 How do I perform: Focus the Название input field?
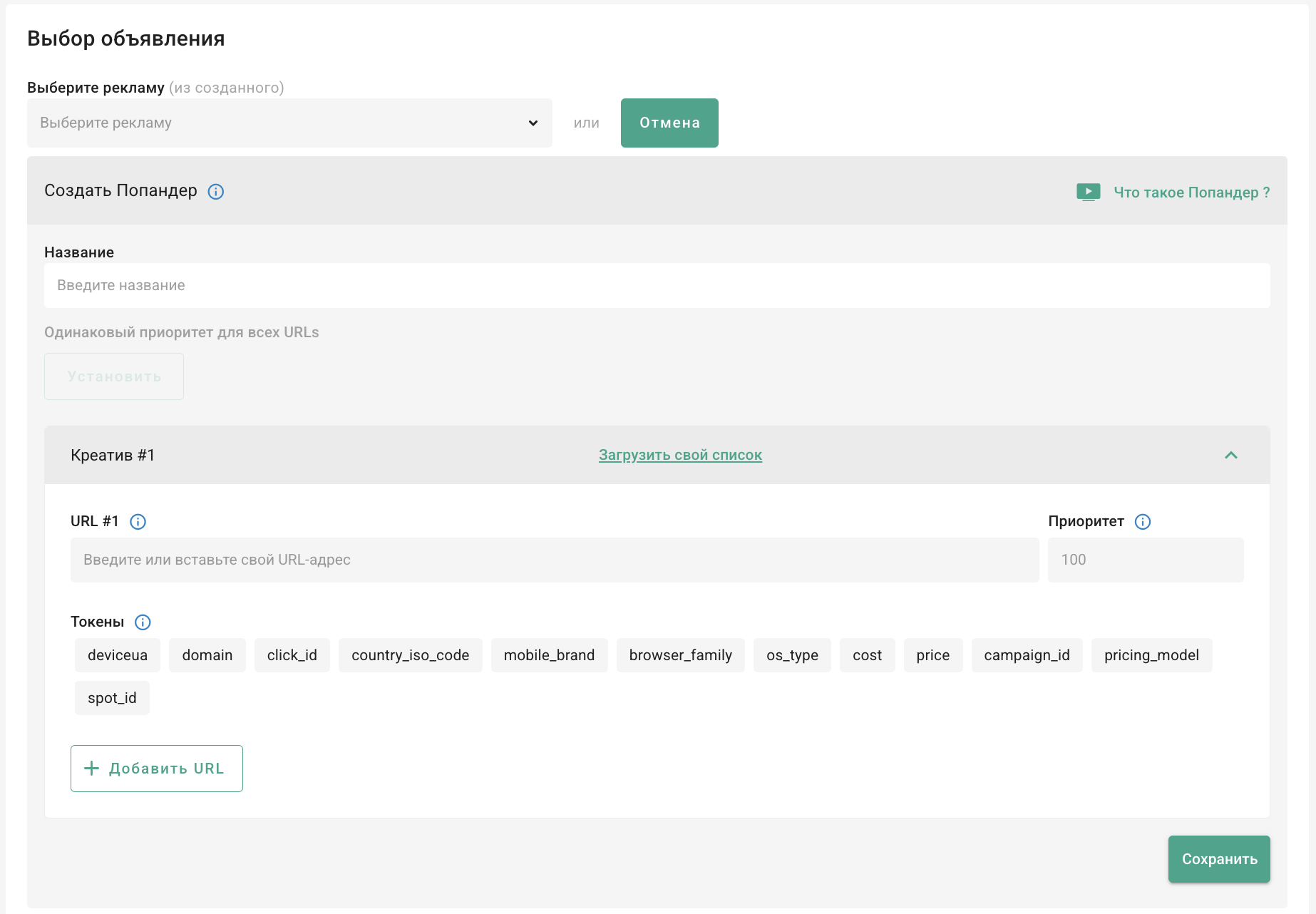(x=657, y=285)
